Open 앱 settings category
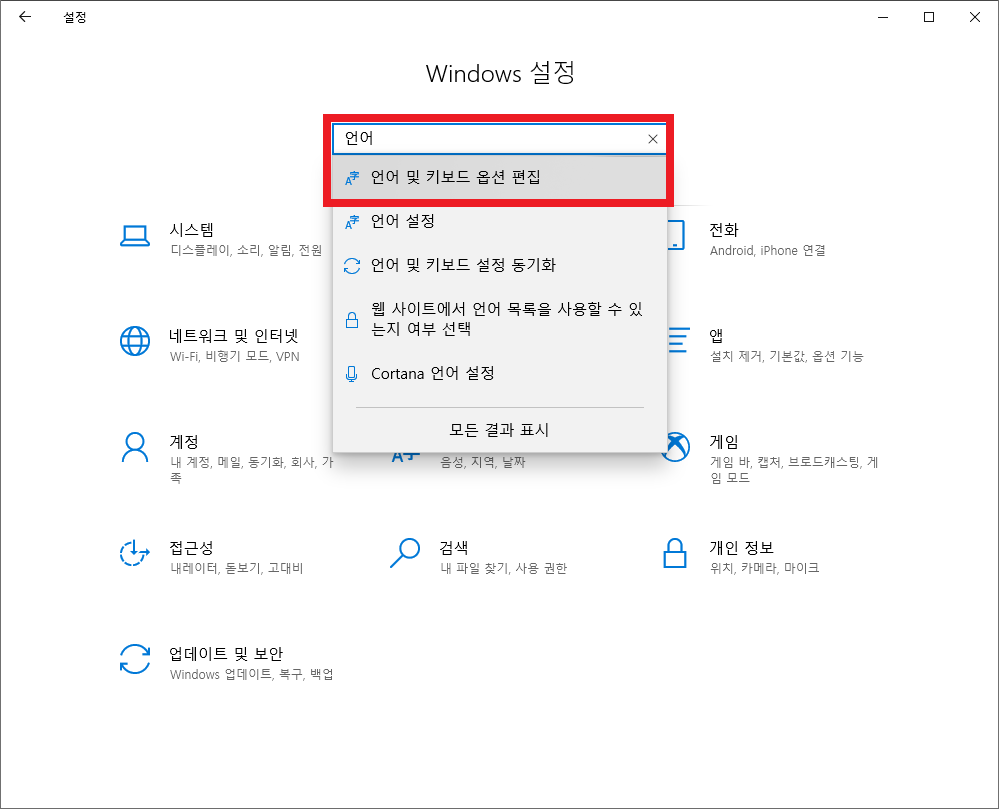This screenshot has width=999, height=809. click(766, 345)
